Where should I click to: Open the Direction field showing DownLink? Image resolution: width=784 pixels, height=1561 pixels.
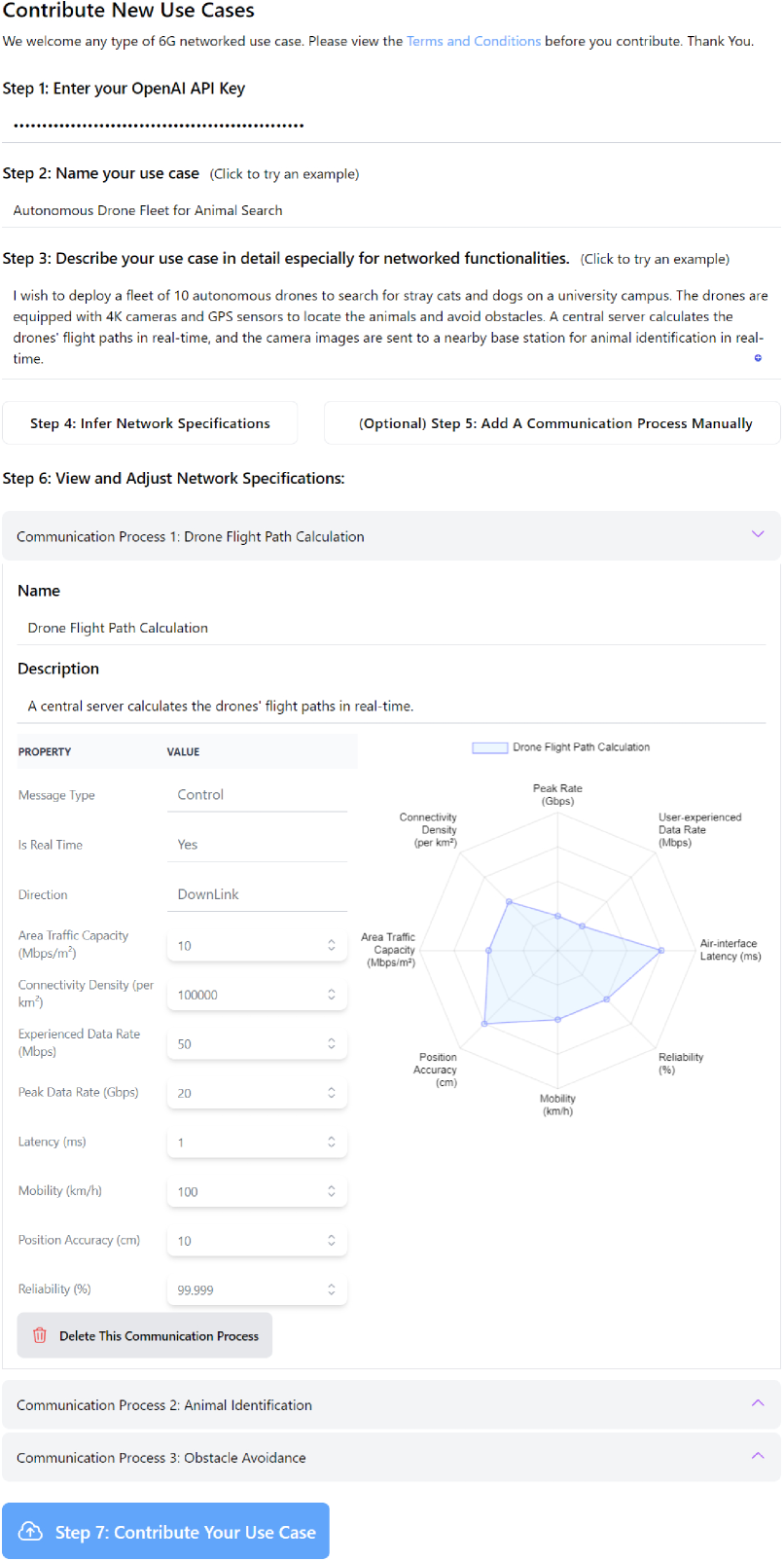click(x=257, y=894)
